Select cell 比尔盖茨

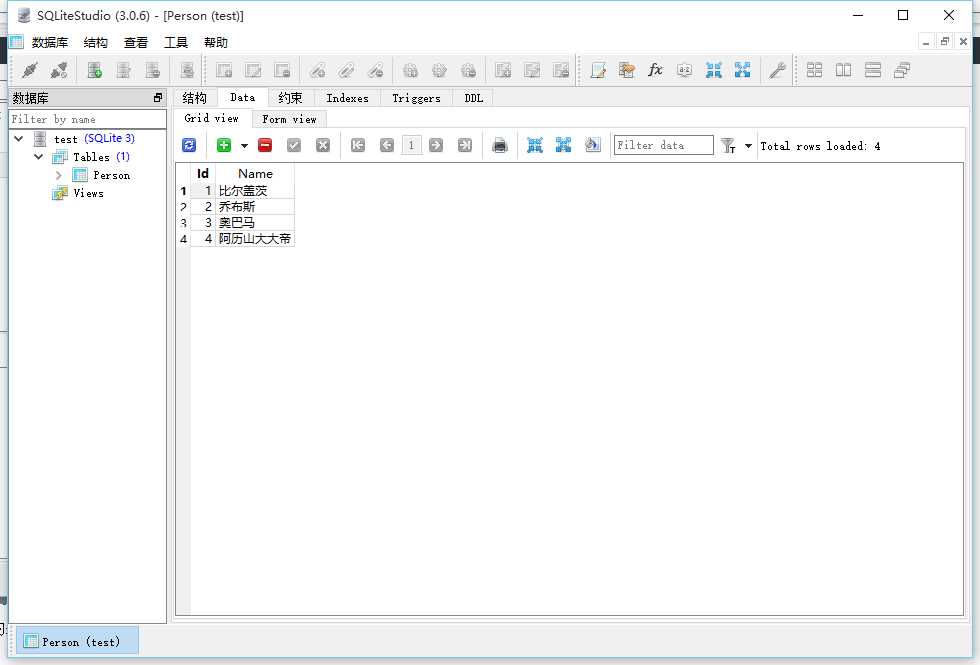(255, 191)
